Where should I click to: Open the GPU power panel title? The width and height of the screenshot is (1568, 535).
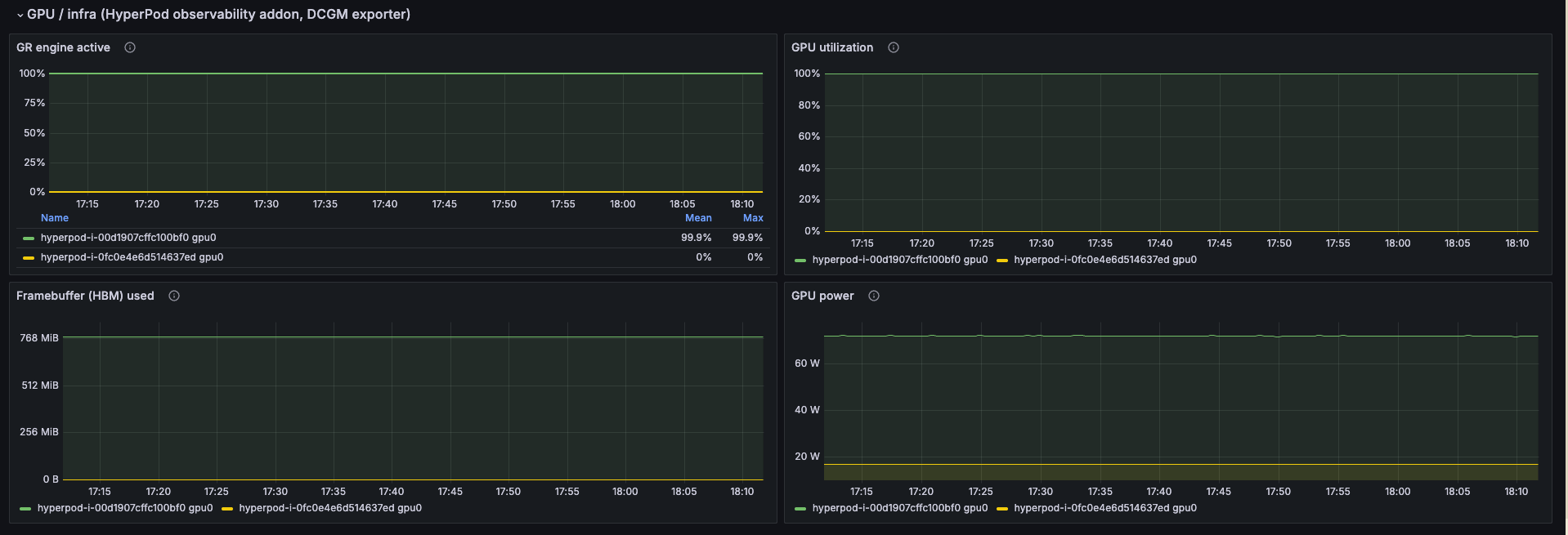pos(822,296)
